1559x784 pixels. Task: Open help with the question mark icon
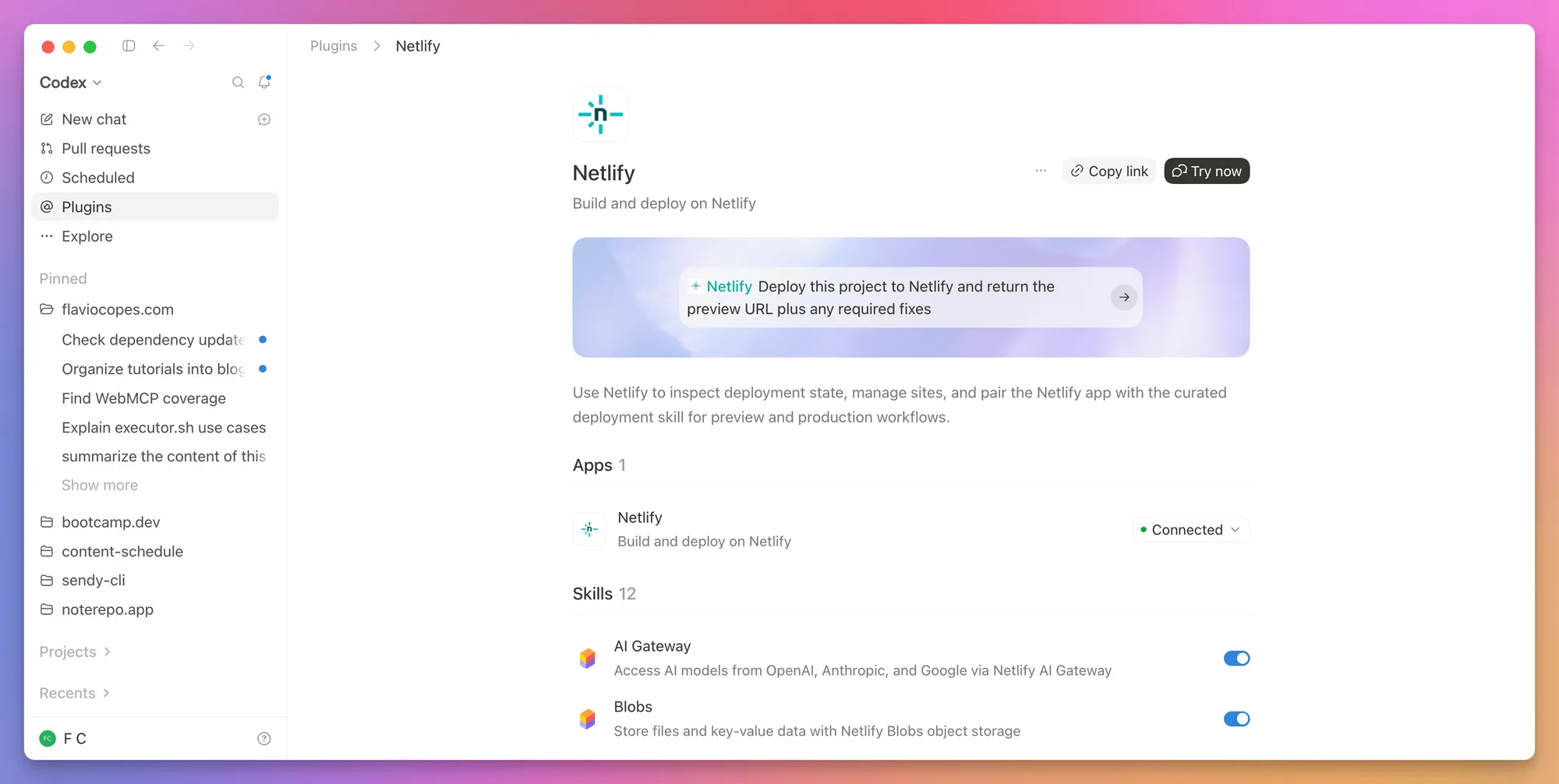(x=264, y=739)
